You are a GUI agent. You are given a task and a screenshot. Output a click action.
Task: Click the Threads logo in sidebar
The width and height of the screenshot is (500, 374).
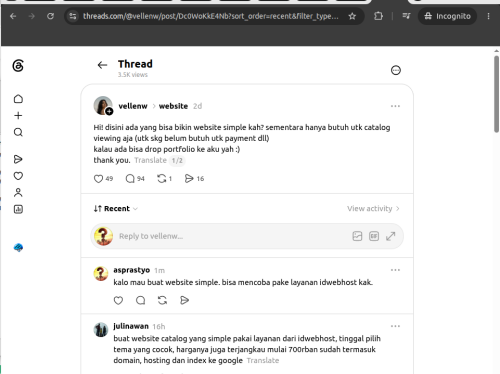tap(18, 66)
